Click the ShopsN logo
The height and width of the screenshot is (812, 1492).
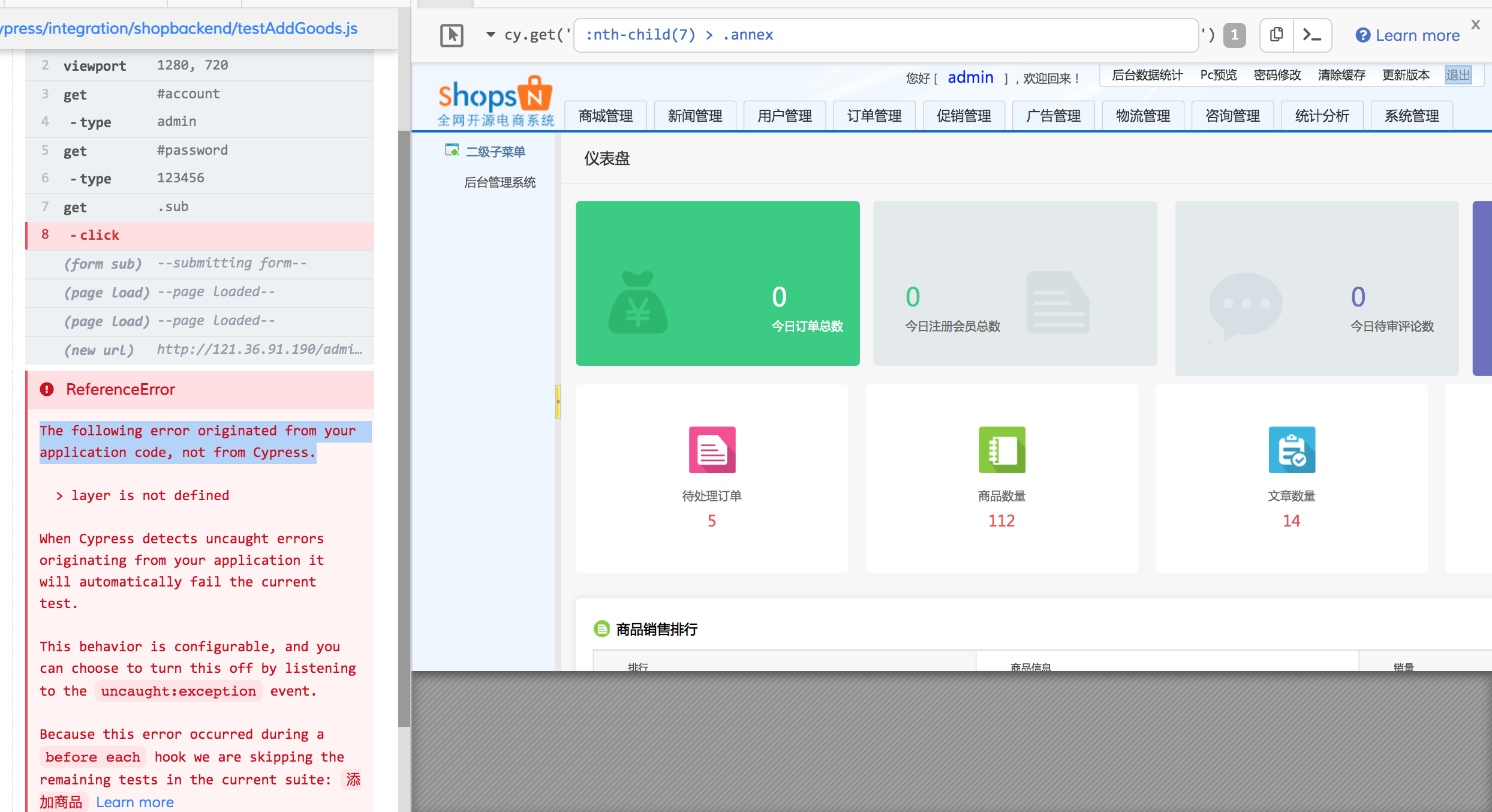point(495,101)
